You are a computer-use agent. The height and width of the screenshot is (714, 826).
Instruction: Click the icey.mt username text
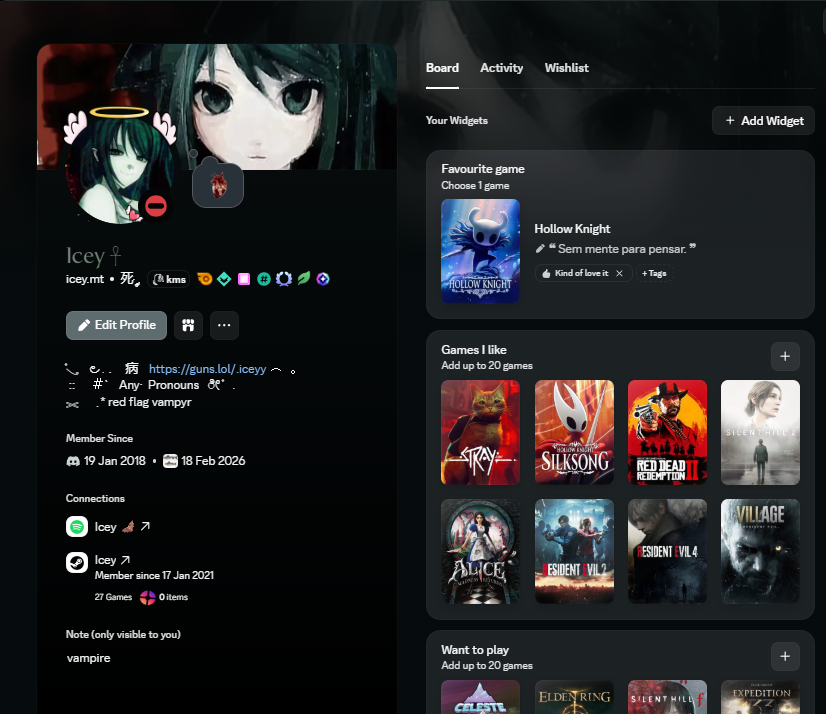point(85,279)
